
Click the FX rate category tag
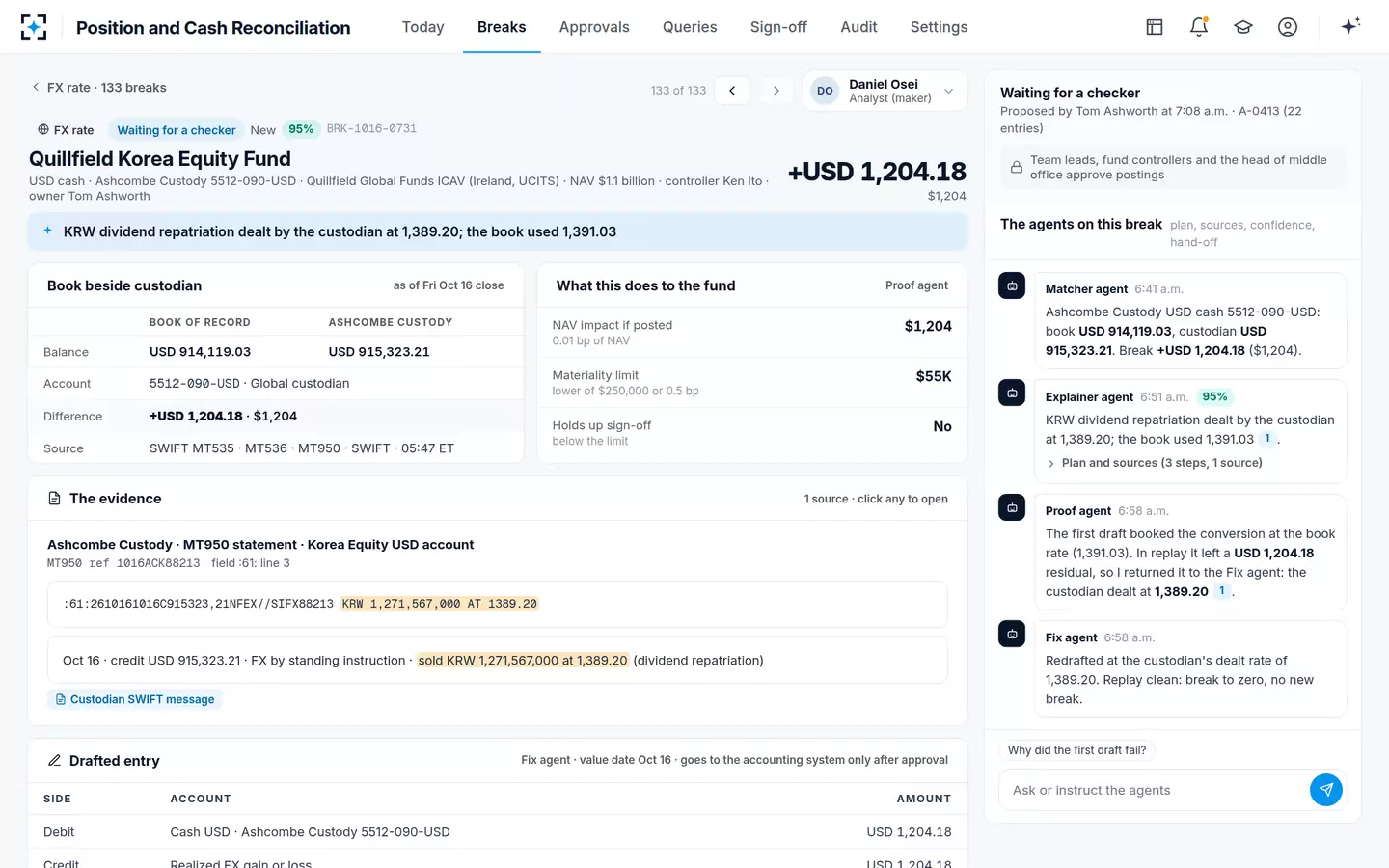66,130
